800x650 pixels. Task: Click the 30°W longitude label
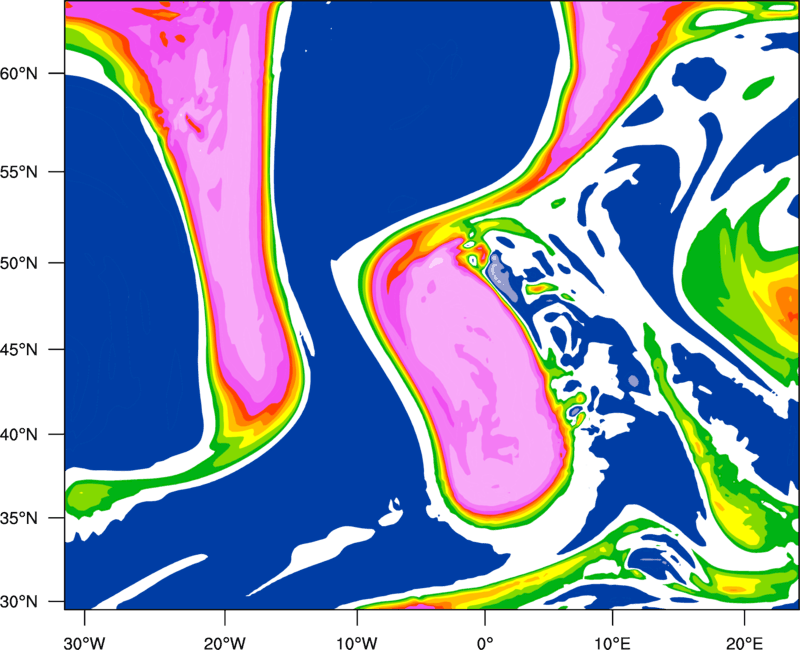click(x=85, y=643)
